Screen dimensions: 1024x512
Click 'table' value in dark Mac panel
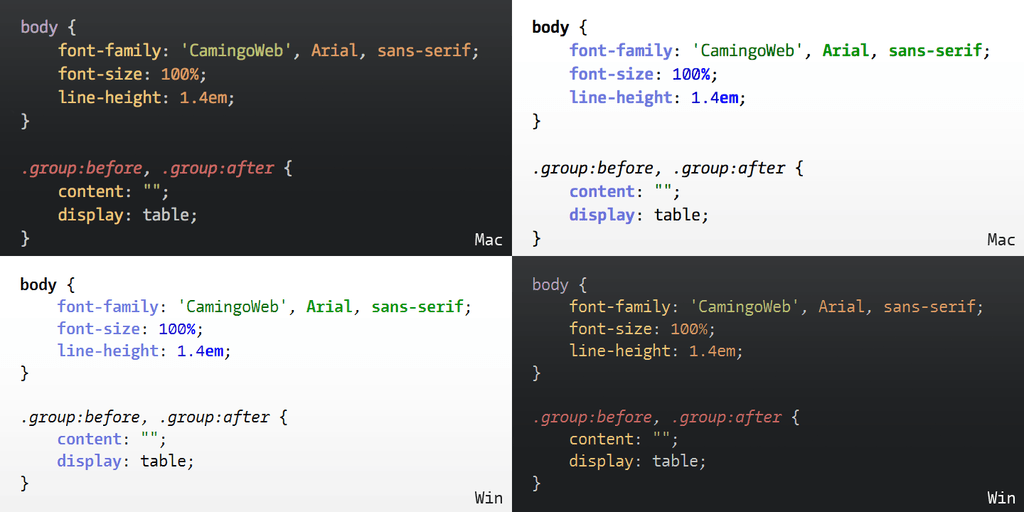click(170, 215)
